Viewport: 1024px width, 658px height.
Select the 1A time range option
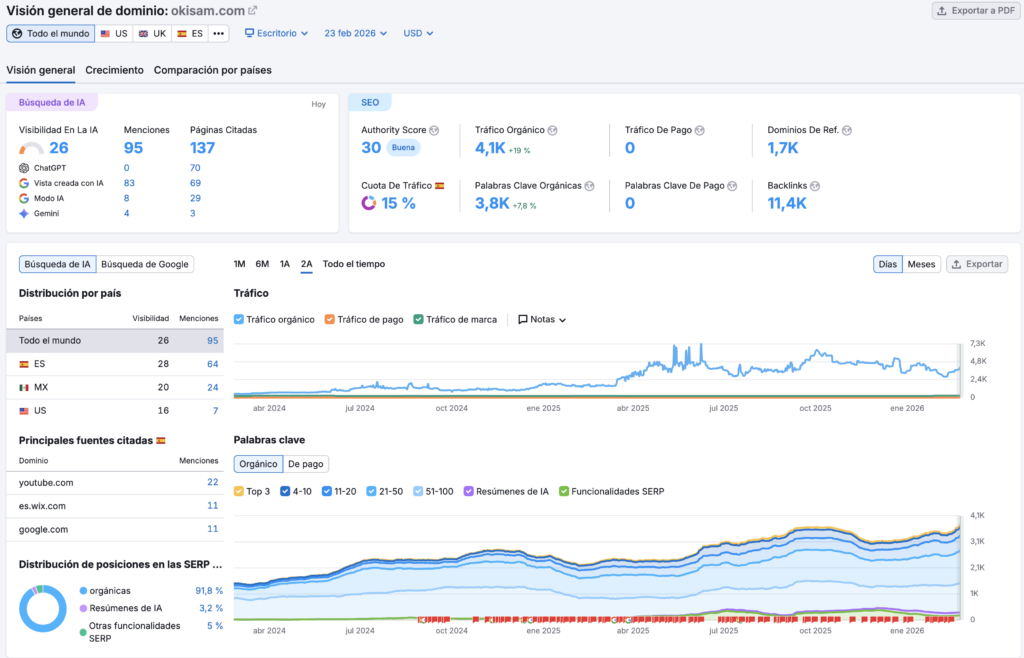pos(285,264)
